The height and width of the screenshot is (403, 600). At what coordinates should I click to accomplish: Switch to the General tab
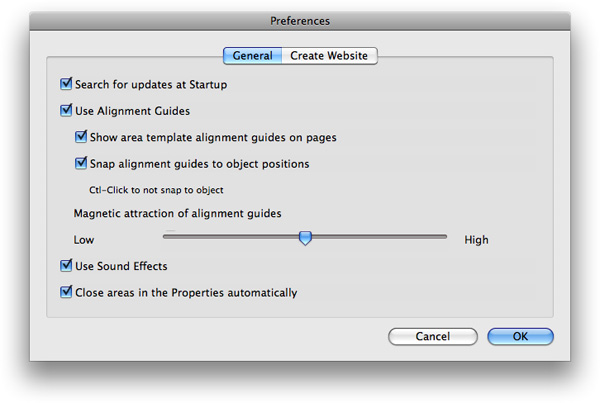pos(253,56)
